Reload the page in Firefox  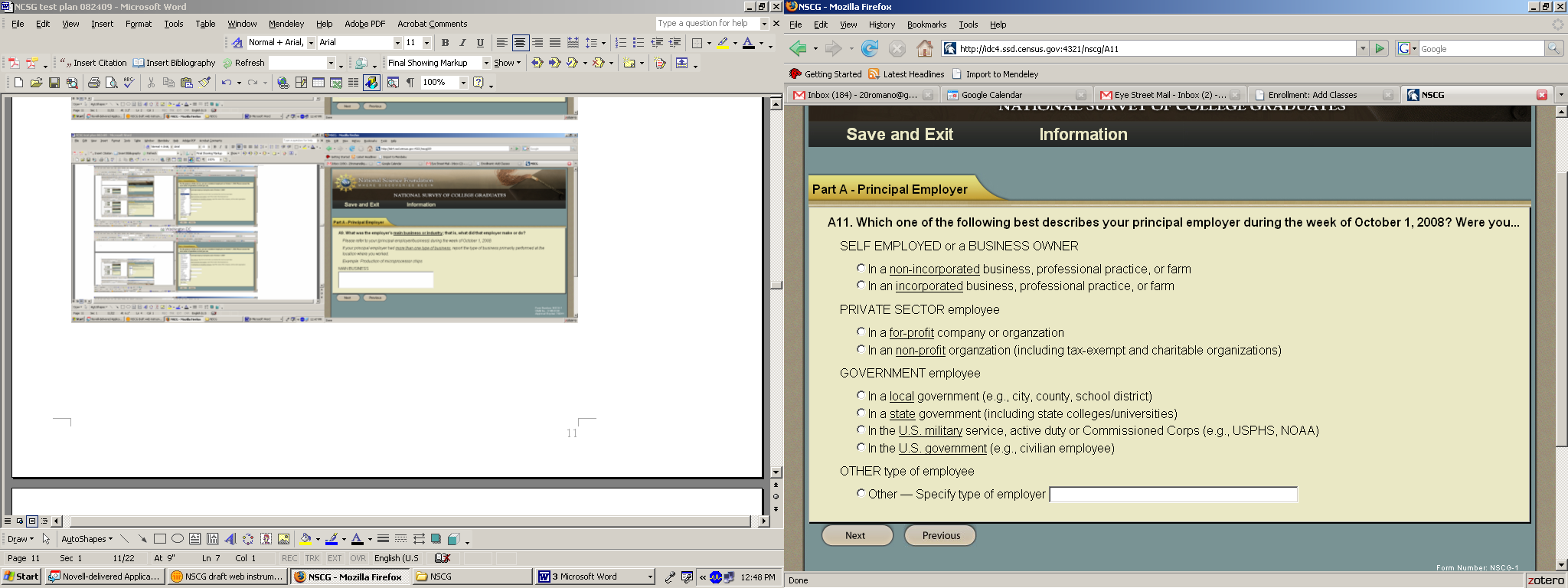point(870,49)
